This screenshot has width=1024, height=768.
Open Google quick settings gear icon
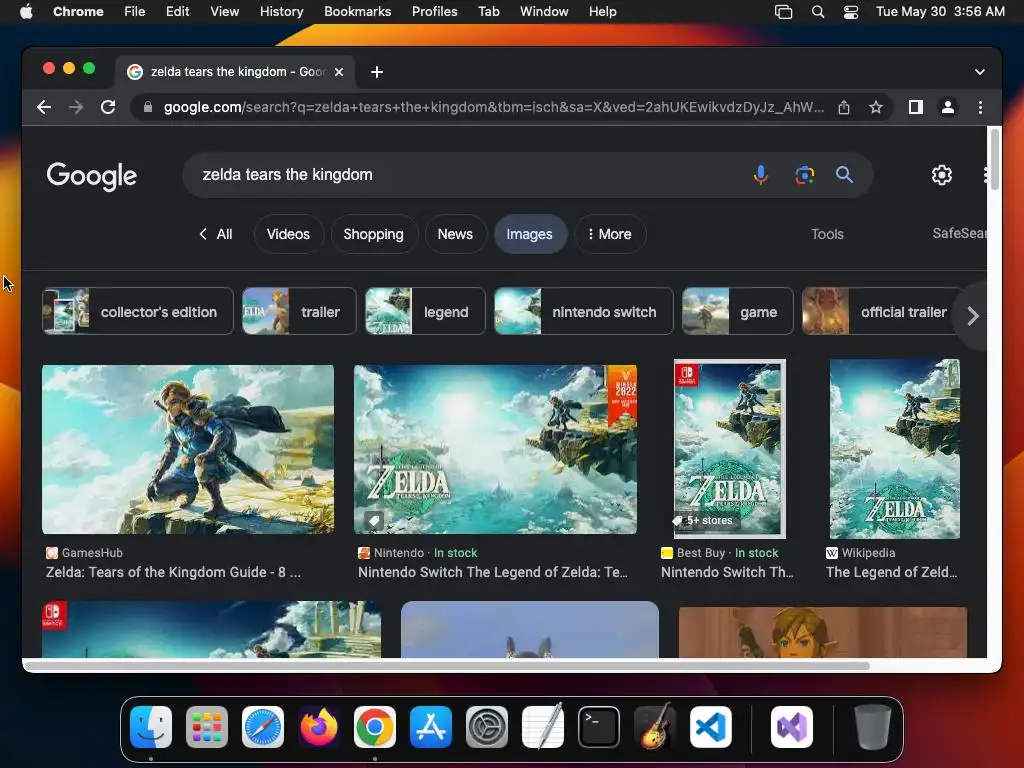tap(941, 175)
